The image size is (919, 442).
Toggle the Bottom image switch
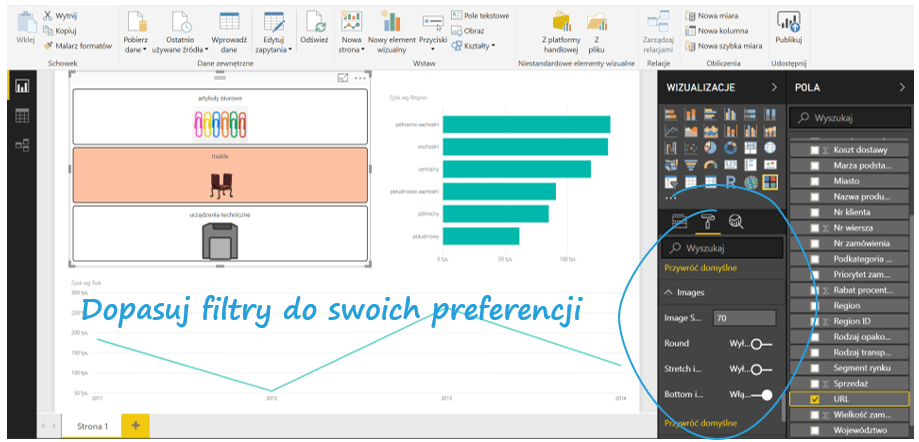point(762,395)
